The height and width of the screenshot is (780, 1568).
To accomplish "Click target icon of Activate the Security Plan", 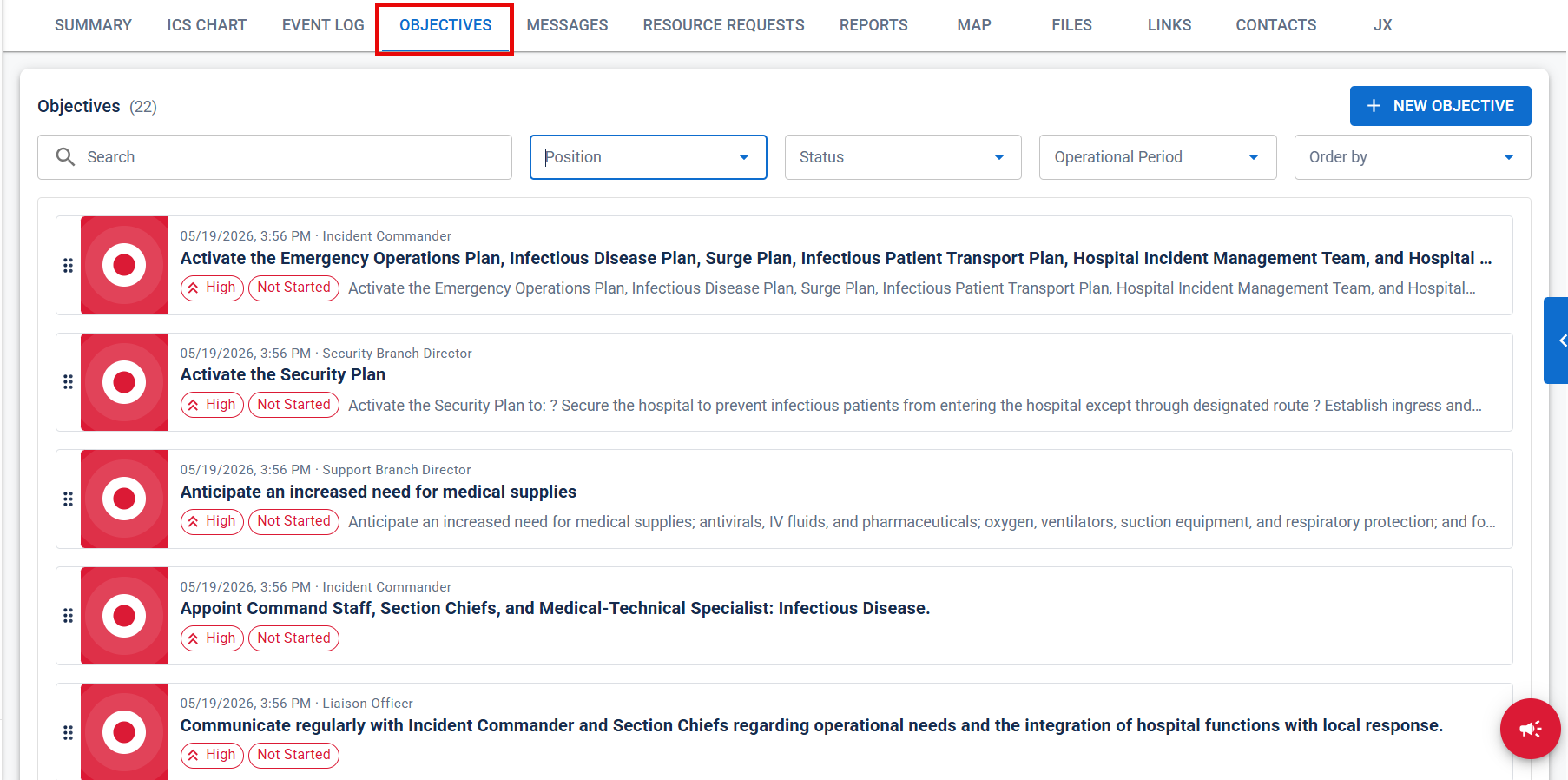I will pyautogui.click(x=124, y=382).
